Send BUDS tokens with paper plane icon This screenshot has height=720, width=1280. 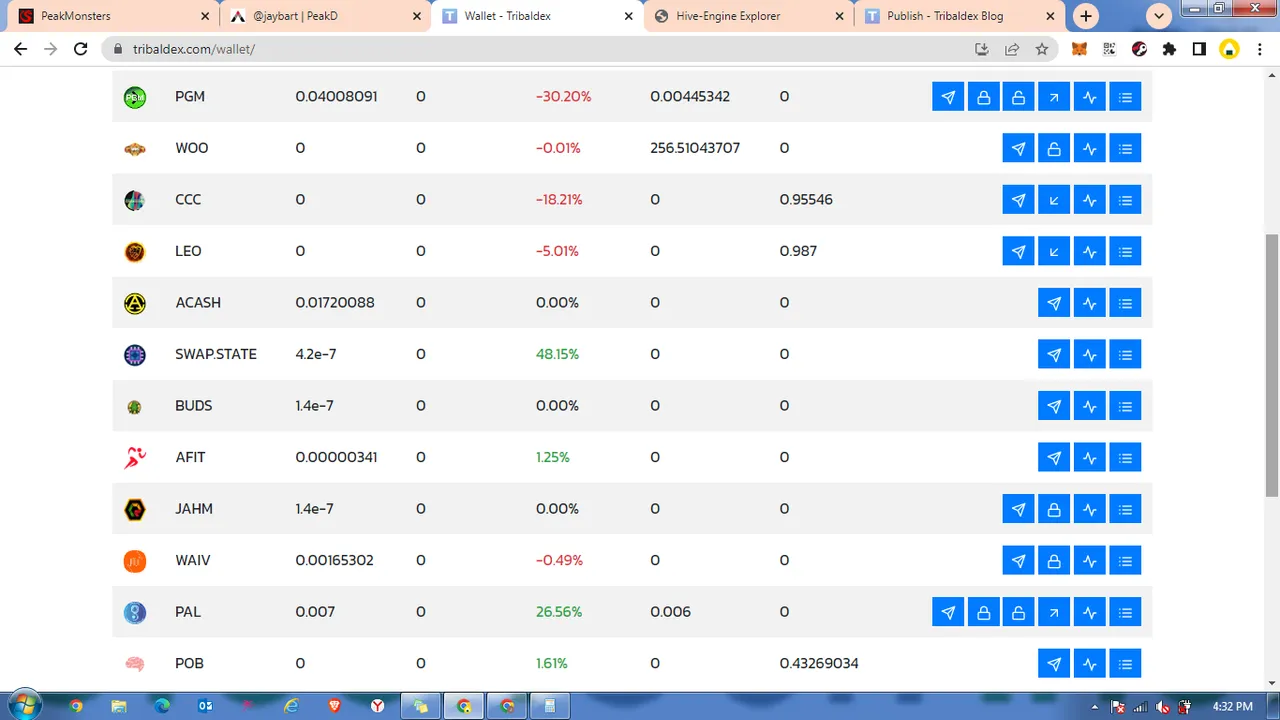pos(1054,406)
